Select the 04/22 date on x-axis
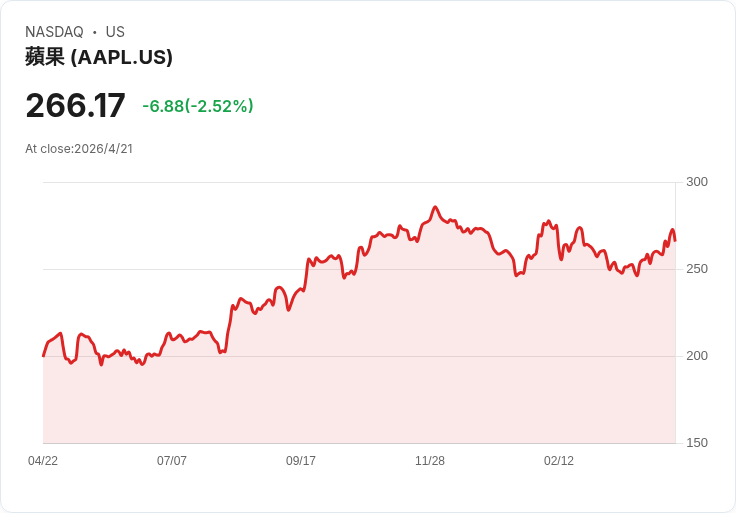Viewport: 736px width, 513px height. pos(43,461)
